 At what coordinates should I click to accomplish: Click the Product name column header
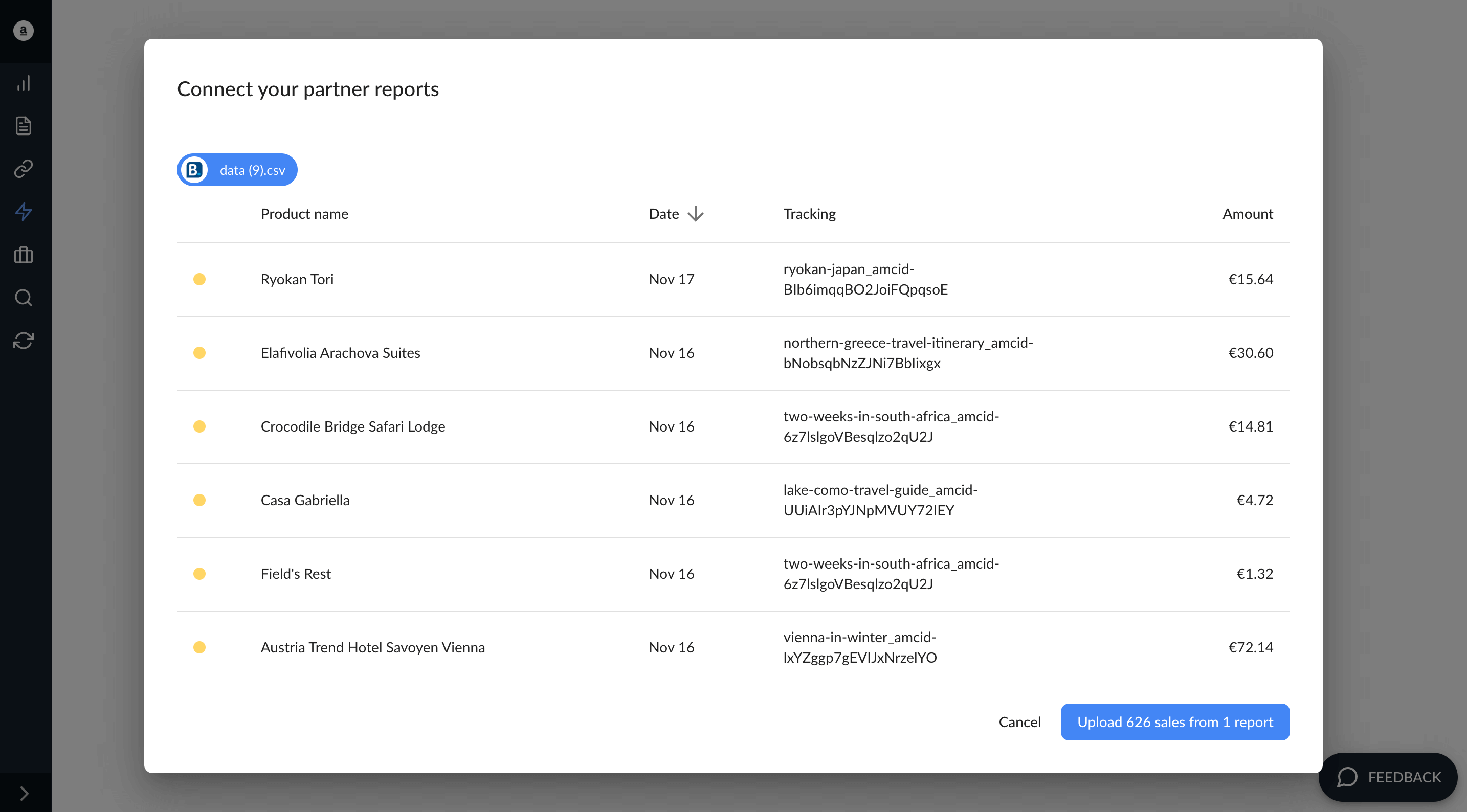[x=304, y=214]
